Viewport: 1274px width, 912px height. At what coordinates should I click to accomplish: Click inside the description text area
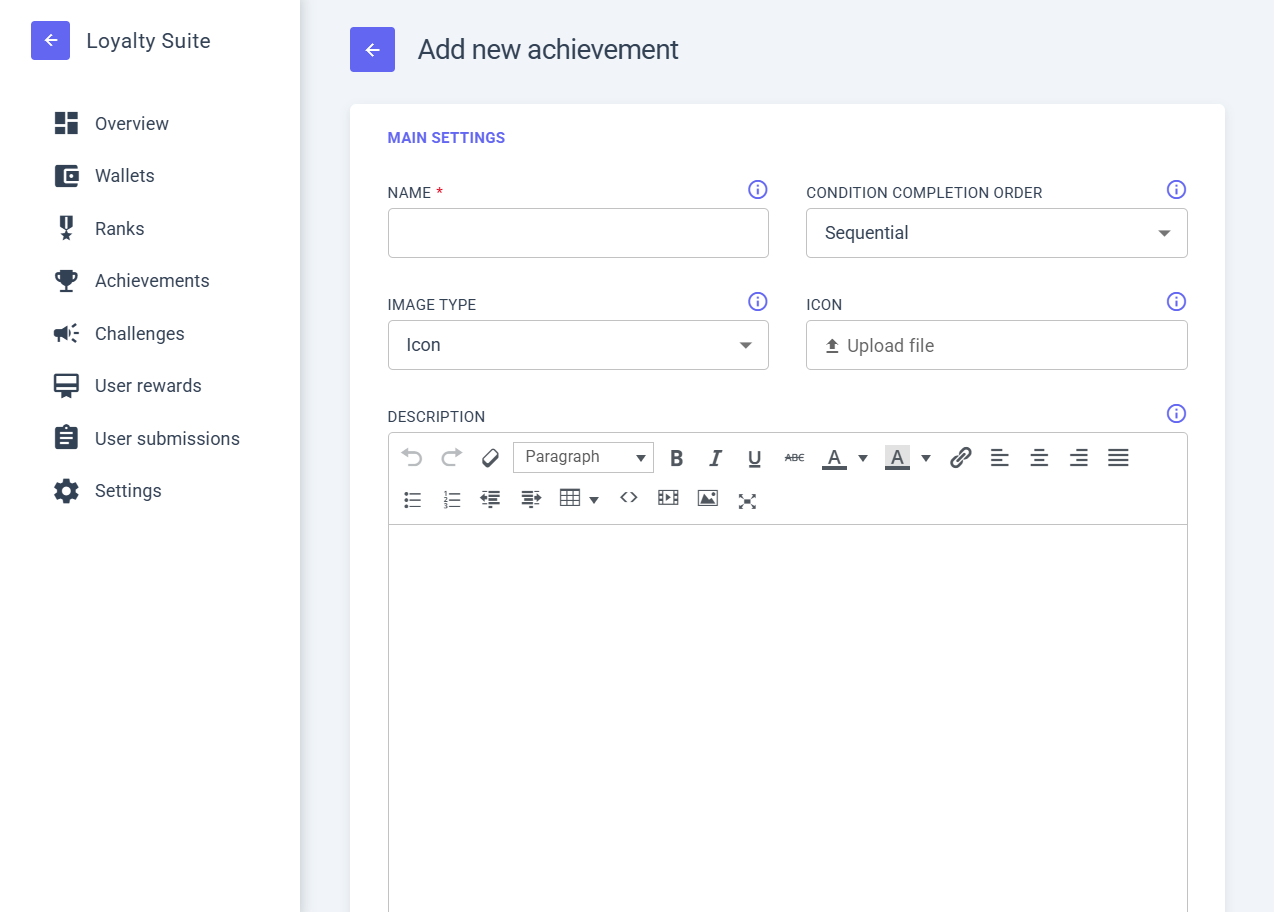click(x=788, y=718)
